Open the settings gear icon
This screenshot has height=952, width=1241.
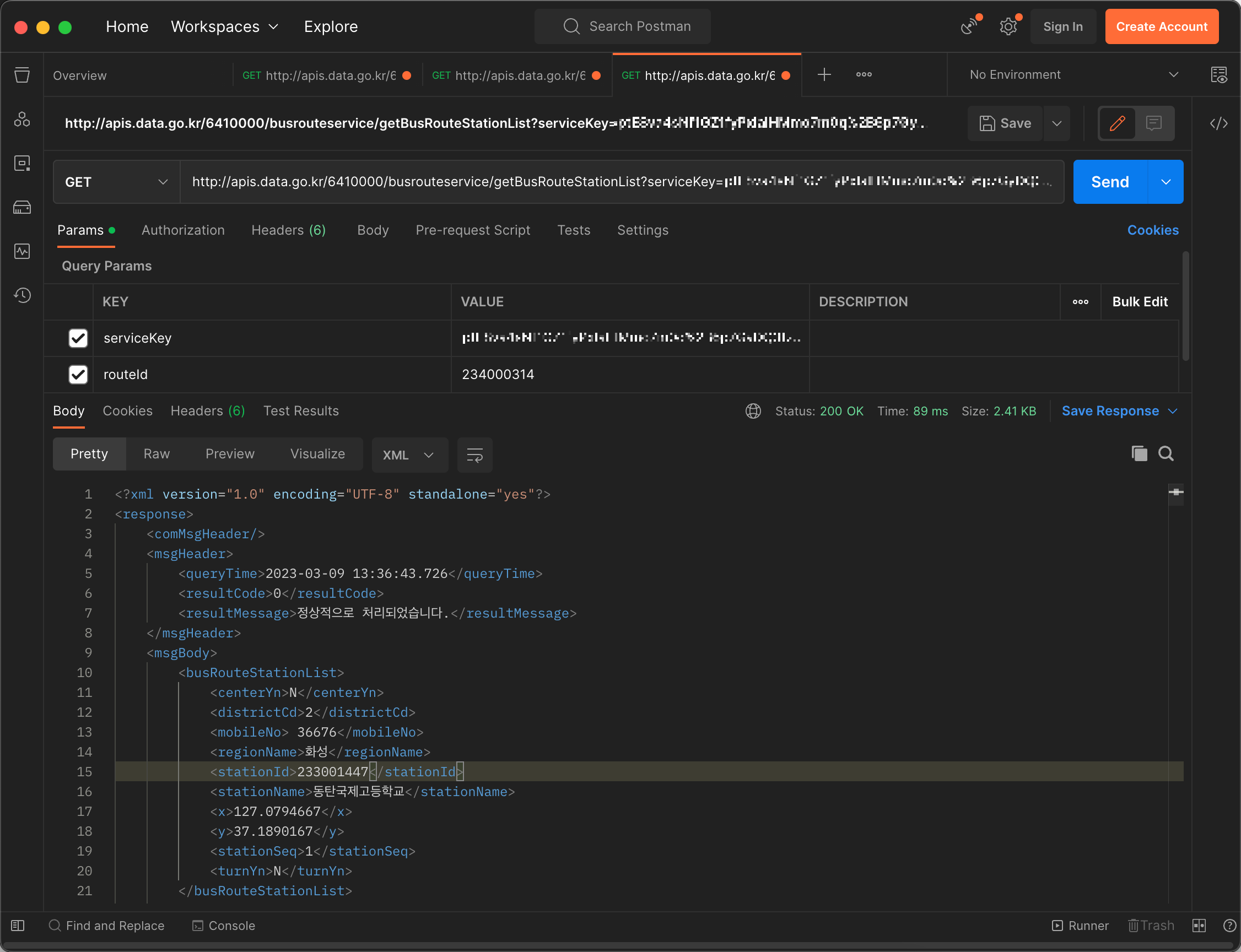coord(1008,26)
